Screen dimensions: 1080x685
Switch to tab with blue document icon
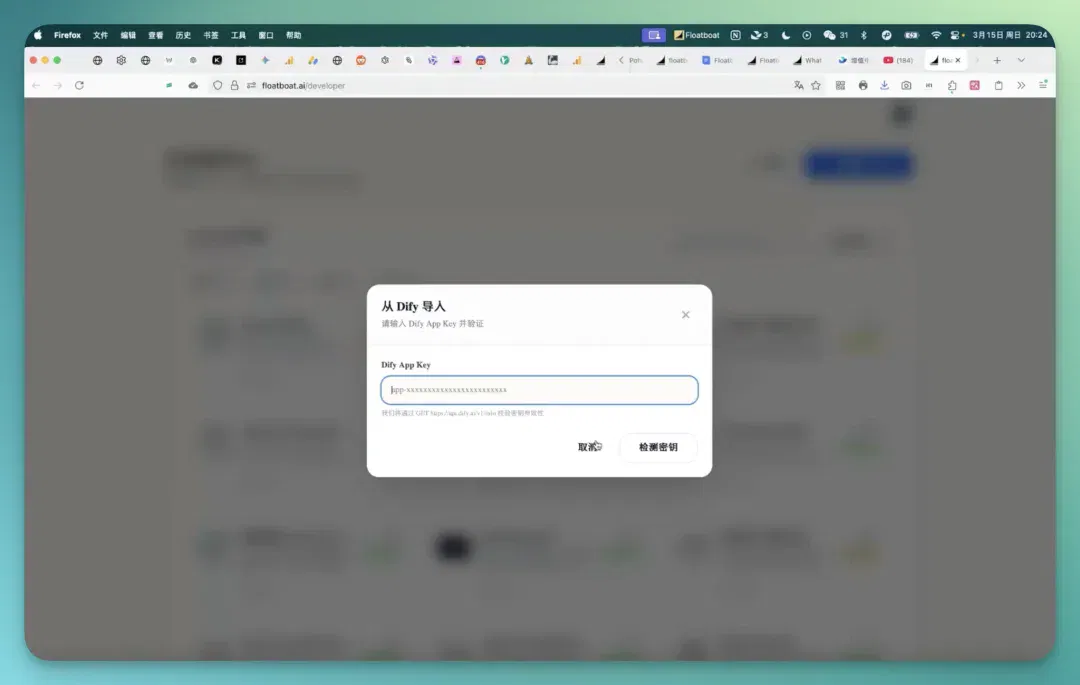click(x=716, y=61)
